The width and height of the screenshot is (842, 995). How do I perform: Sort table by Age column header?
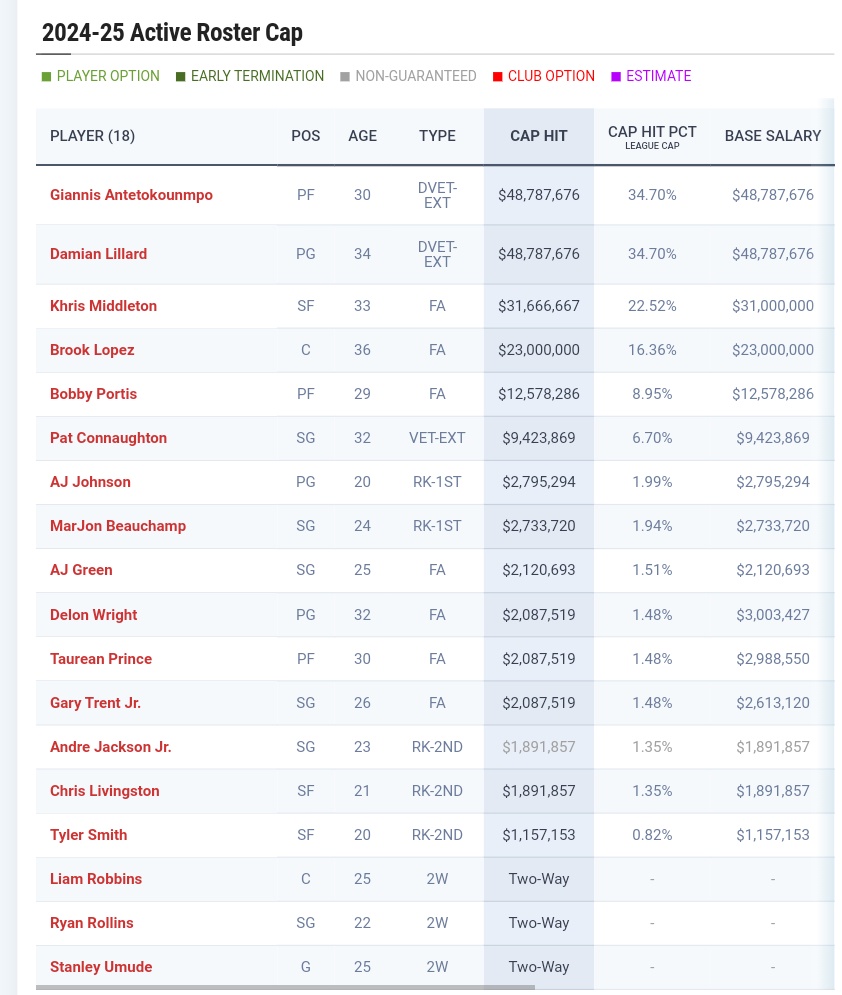[x=362, y=136]
